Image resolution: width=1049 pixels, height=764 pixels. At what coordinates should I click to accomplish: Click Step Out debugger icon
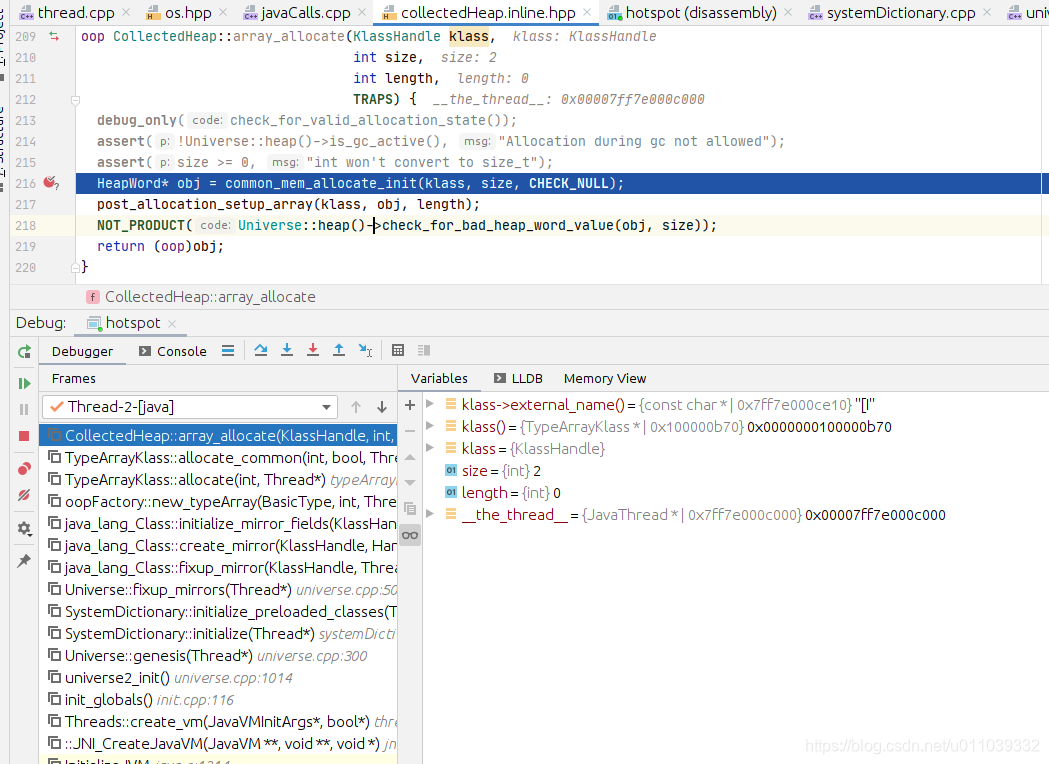339,350
